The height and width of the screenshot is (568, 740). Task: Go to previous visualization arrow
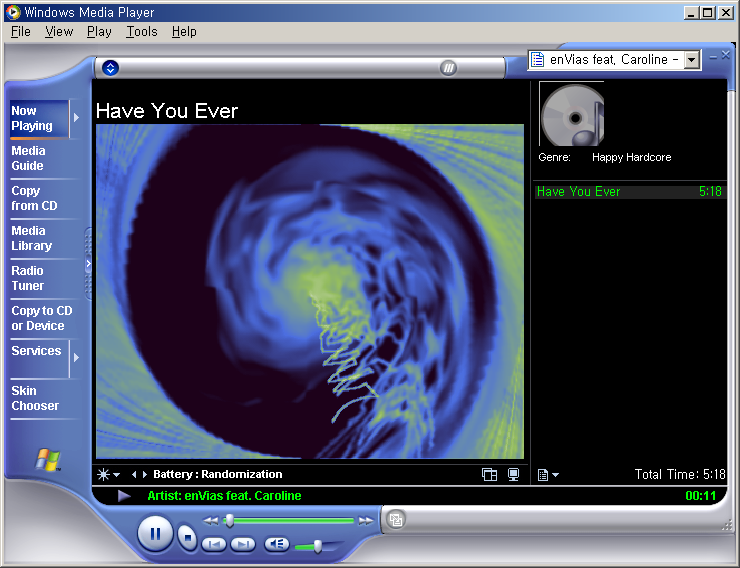point(134,474)
